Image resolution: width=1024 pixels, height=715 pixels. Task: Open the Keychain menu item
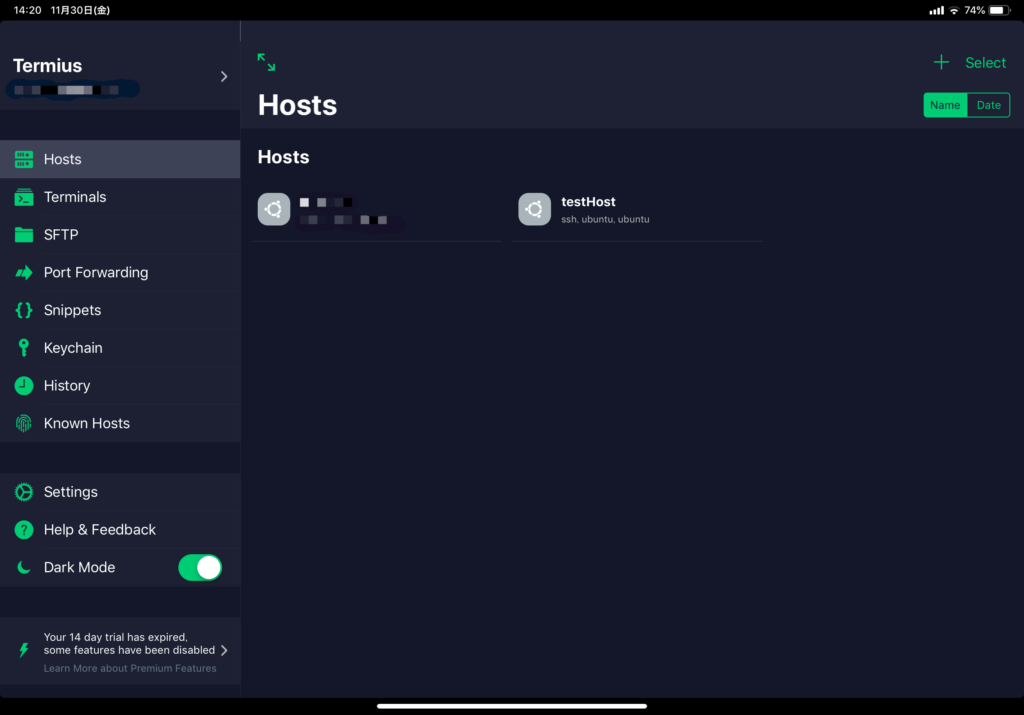pyautogui.click(x=120, y=348)
